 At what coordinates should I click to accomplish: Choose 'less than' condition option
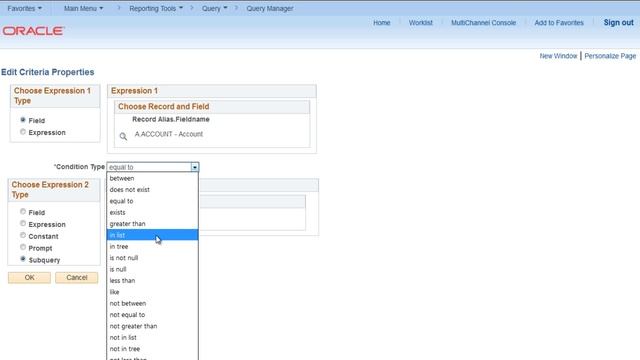153,281
